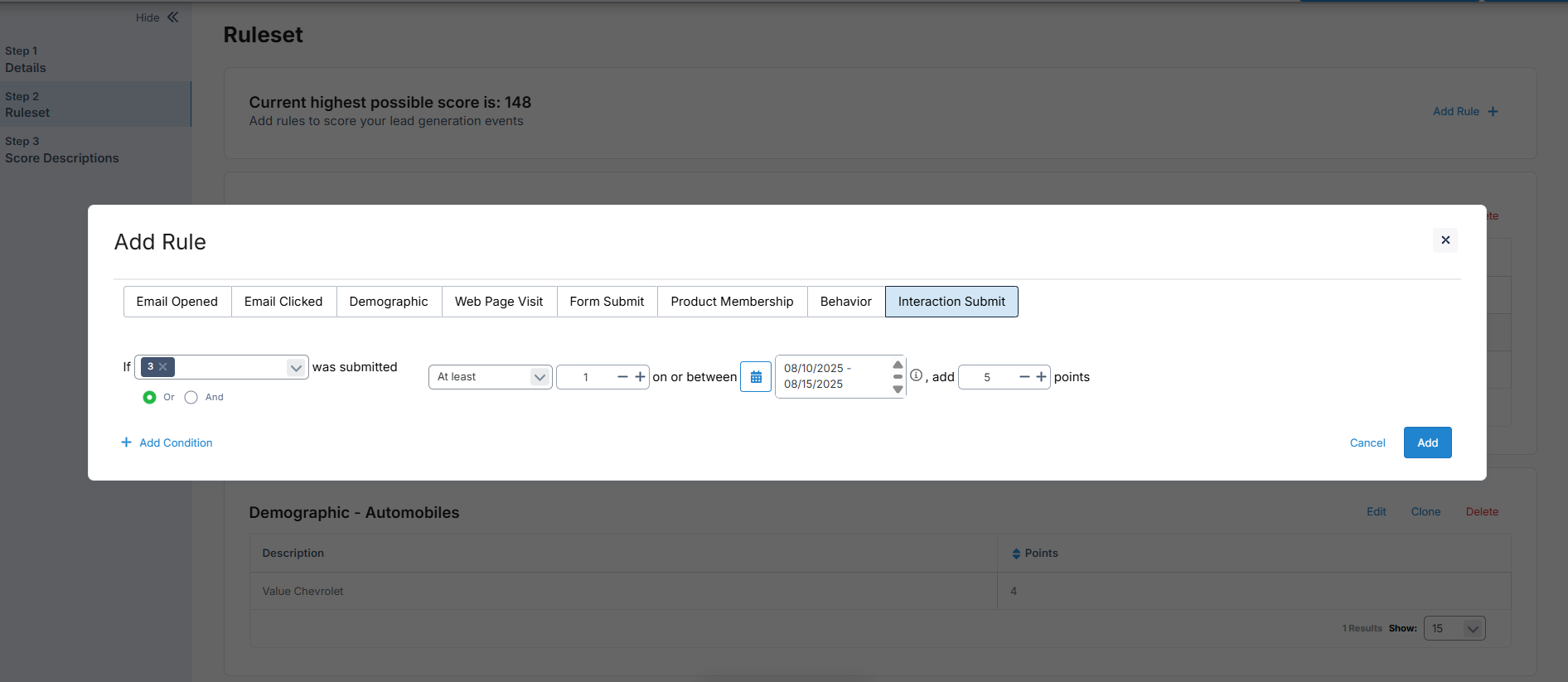Increase submission count with plus icon
Viewport: 1568px width, 682px height.
tap(640, 377)
